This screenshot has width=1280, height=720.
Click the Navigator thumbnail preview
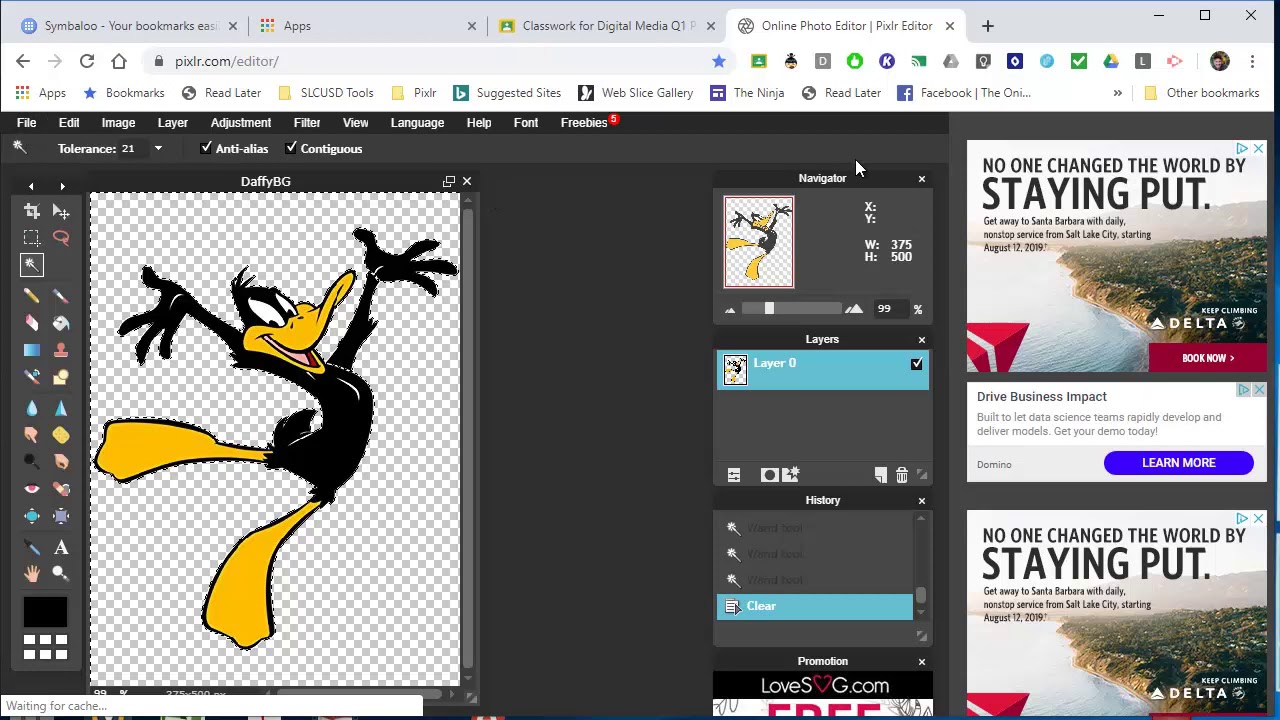759,242
